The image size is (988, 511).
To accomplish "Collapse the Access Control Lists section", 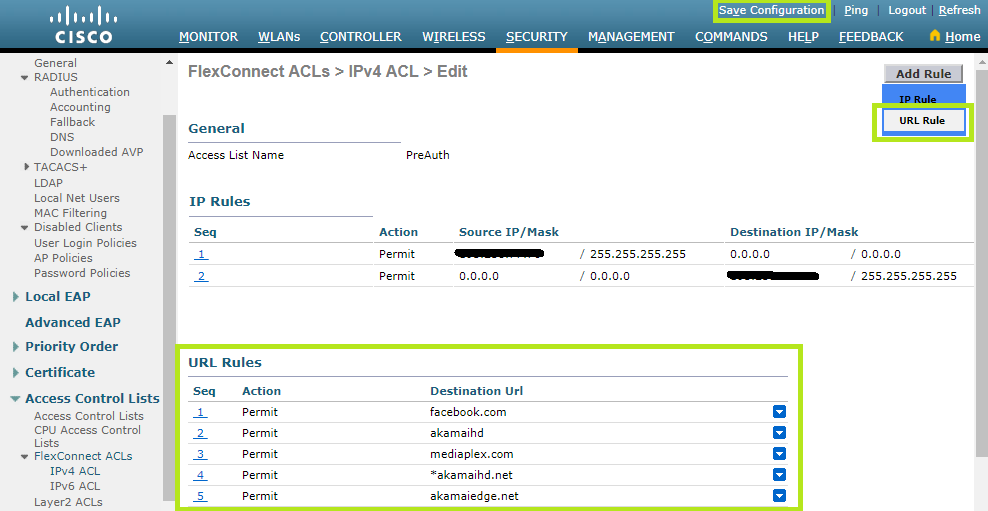I will 16,399.
